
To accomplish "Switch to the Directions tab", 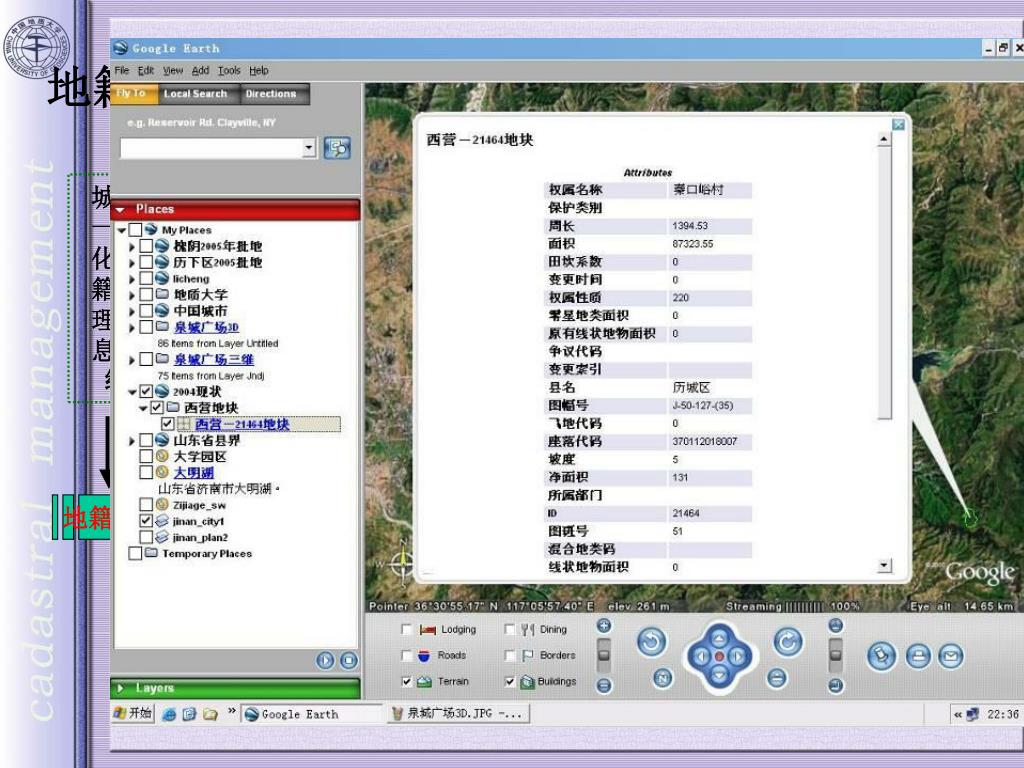I will pos(275,94).
